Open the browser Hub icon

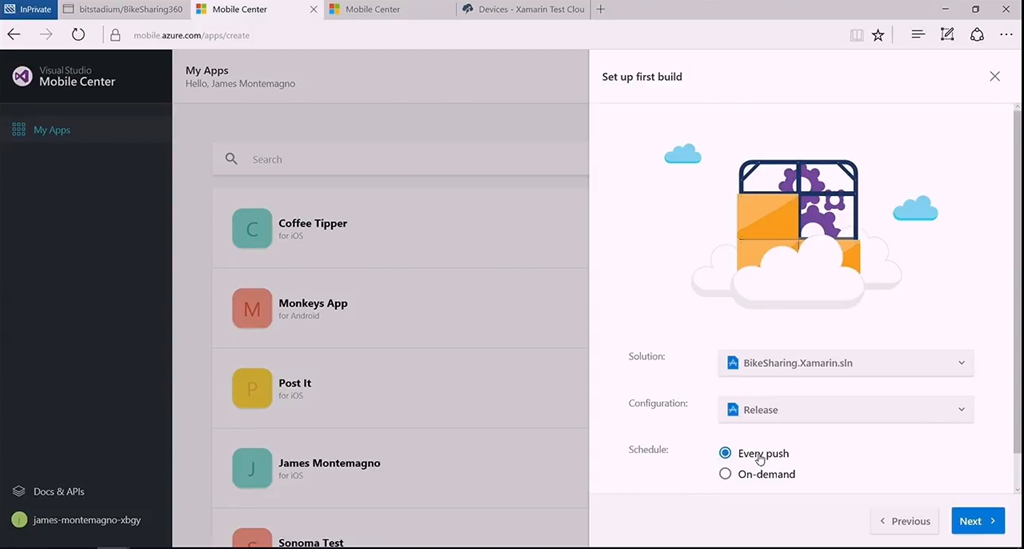click(917, 35)
